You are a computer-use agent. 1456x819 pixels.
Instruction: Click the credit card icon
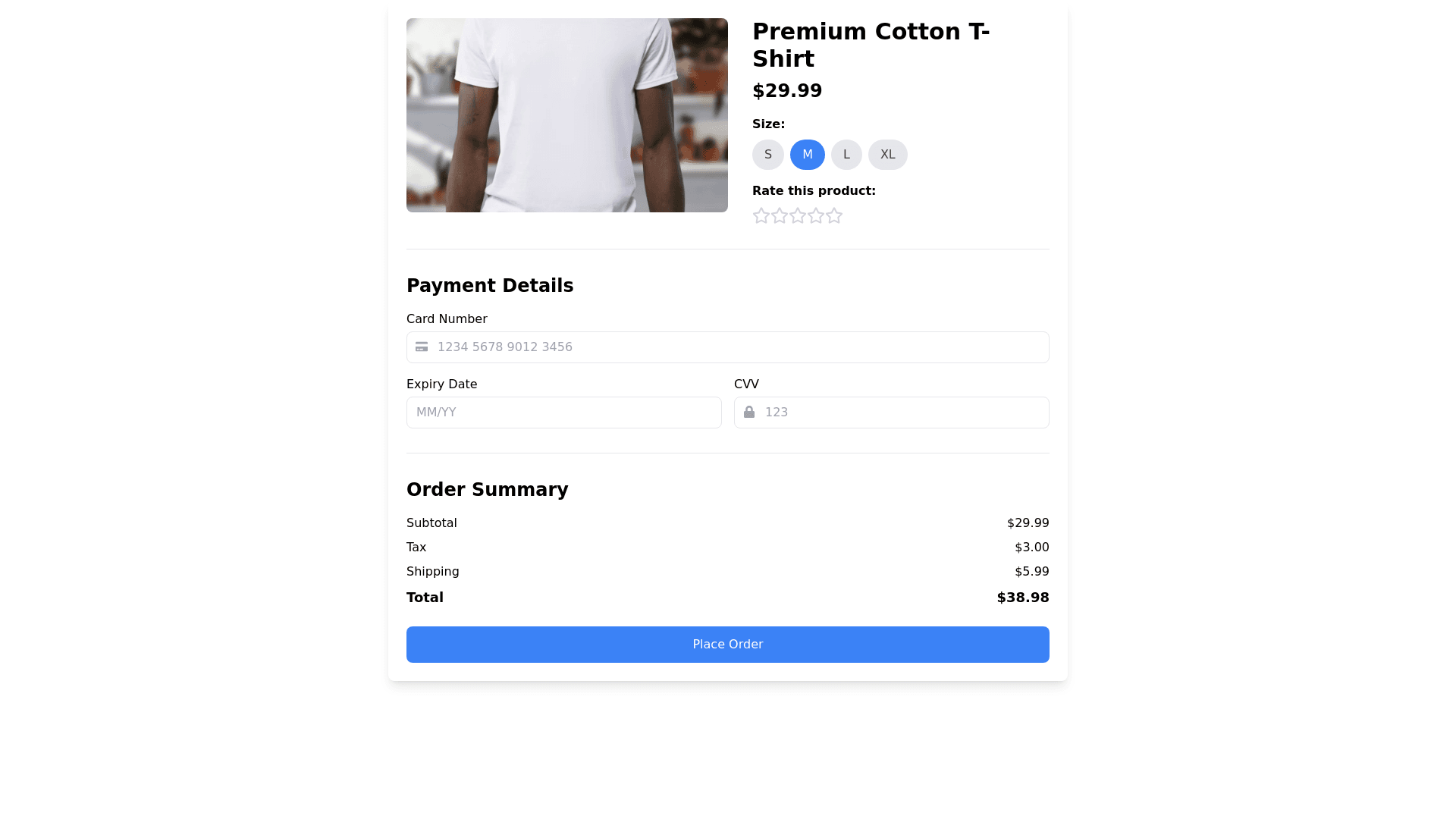tap(422, 347)
